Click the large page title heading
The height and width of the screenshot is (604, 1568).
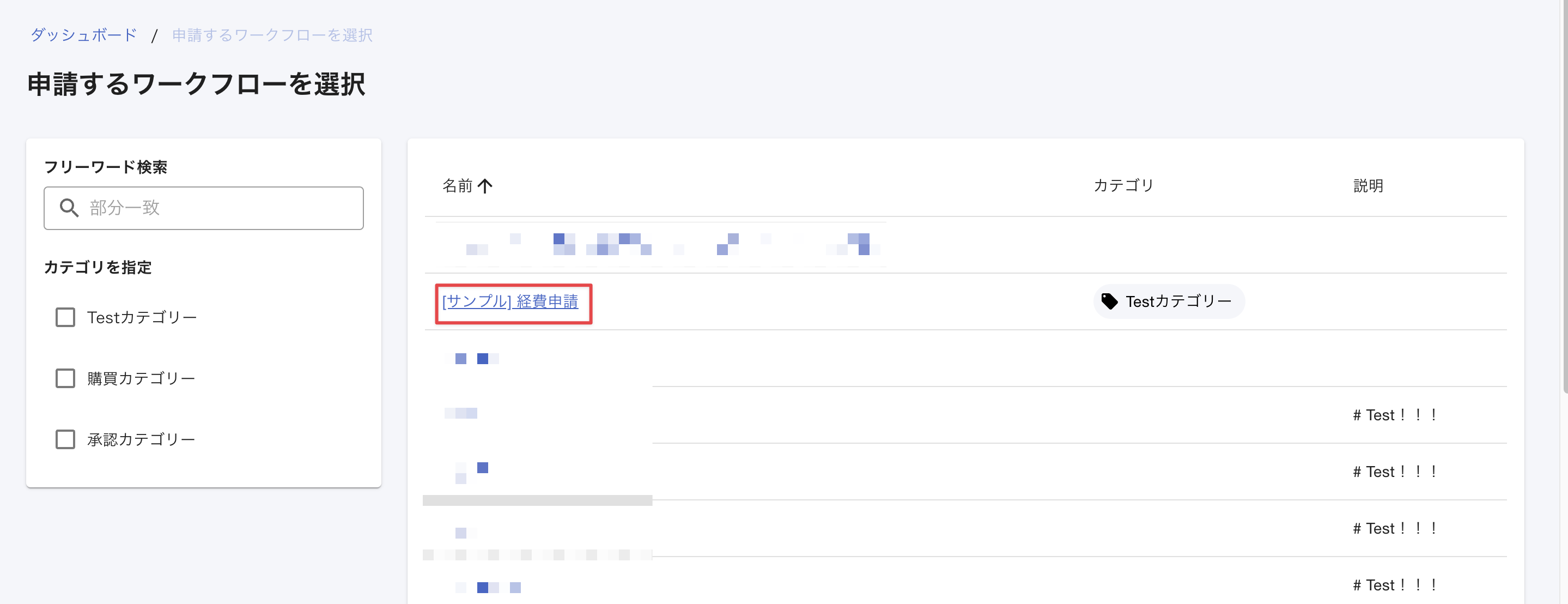[196, 84]
